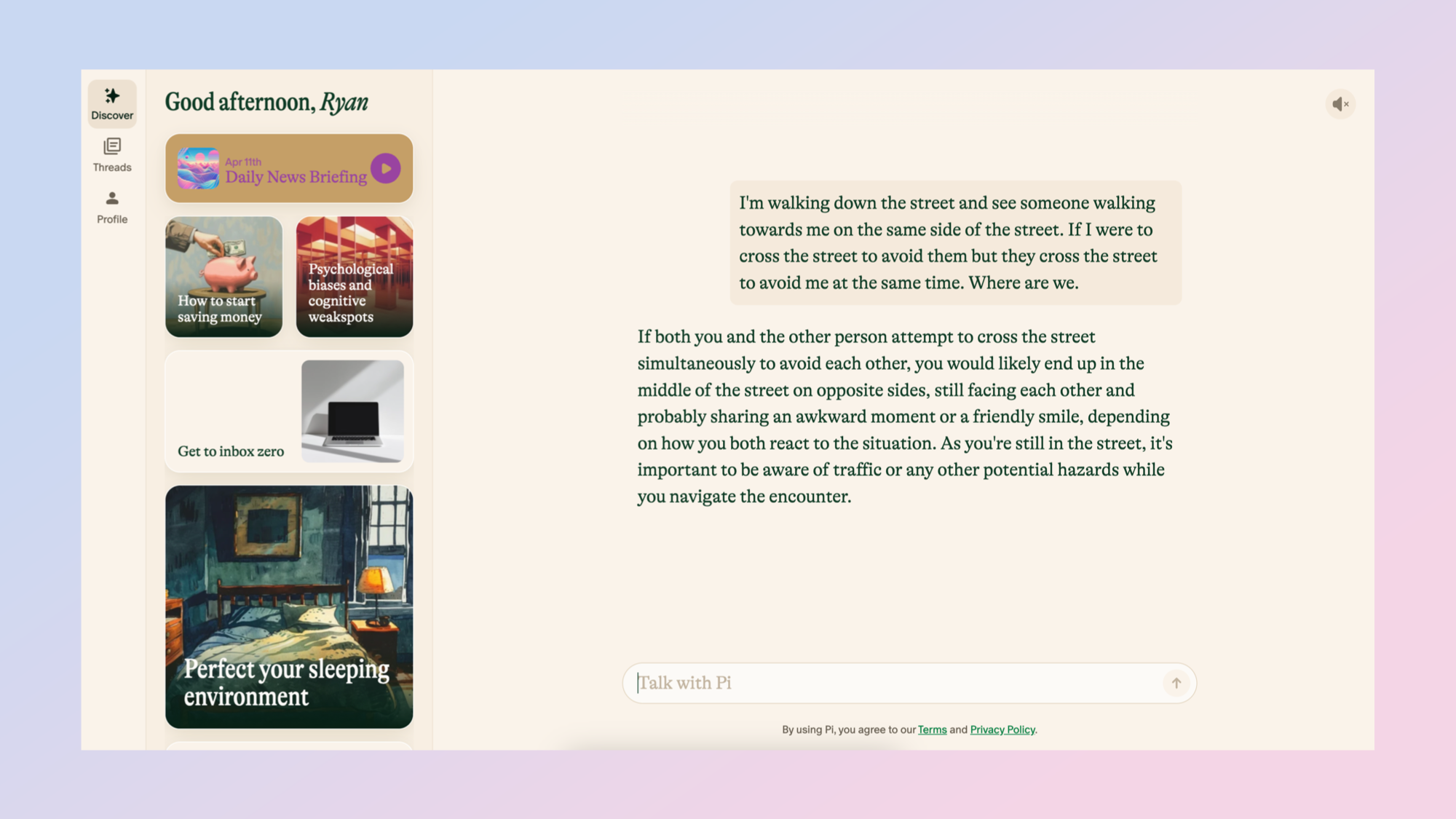Send message with the up arrow button
1456x819 pixels.
coord(1176,683)
